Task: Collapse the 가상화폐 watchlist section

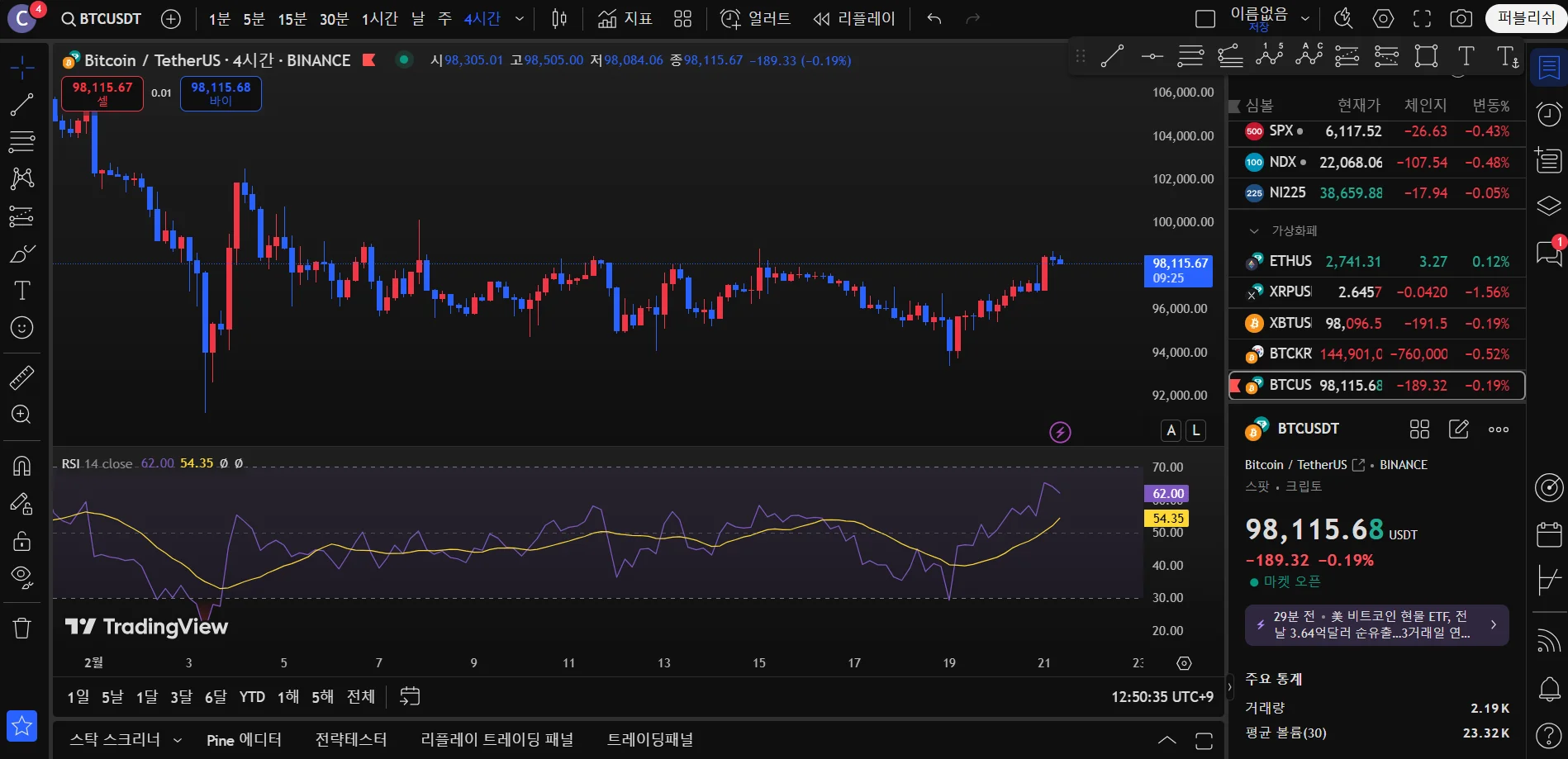Action: pos(1254,231)
